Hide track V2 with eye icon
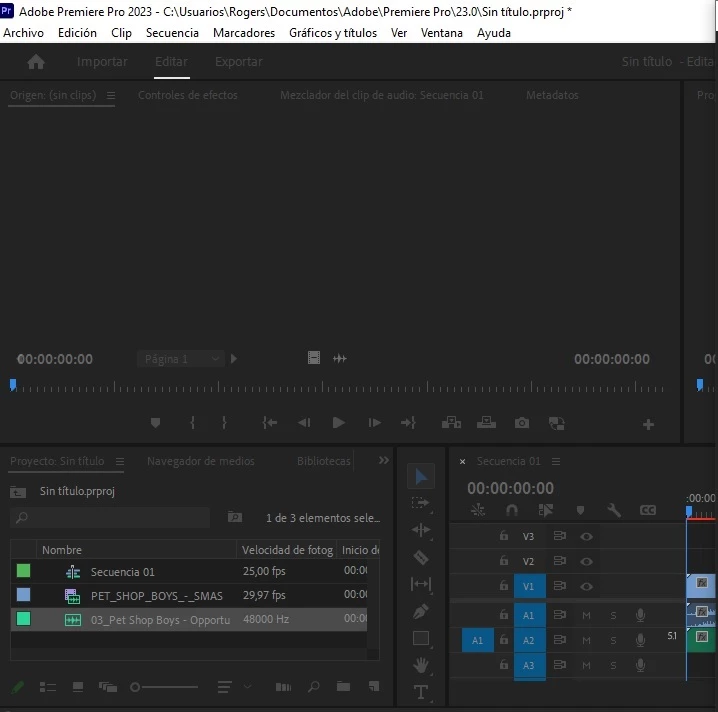The height and width of the screenshot is (712, 718). (586, 561)
